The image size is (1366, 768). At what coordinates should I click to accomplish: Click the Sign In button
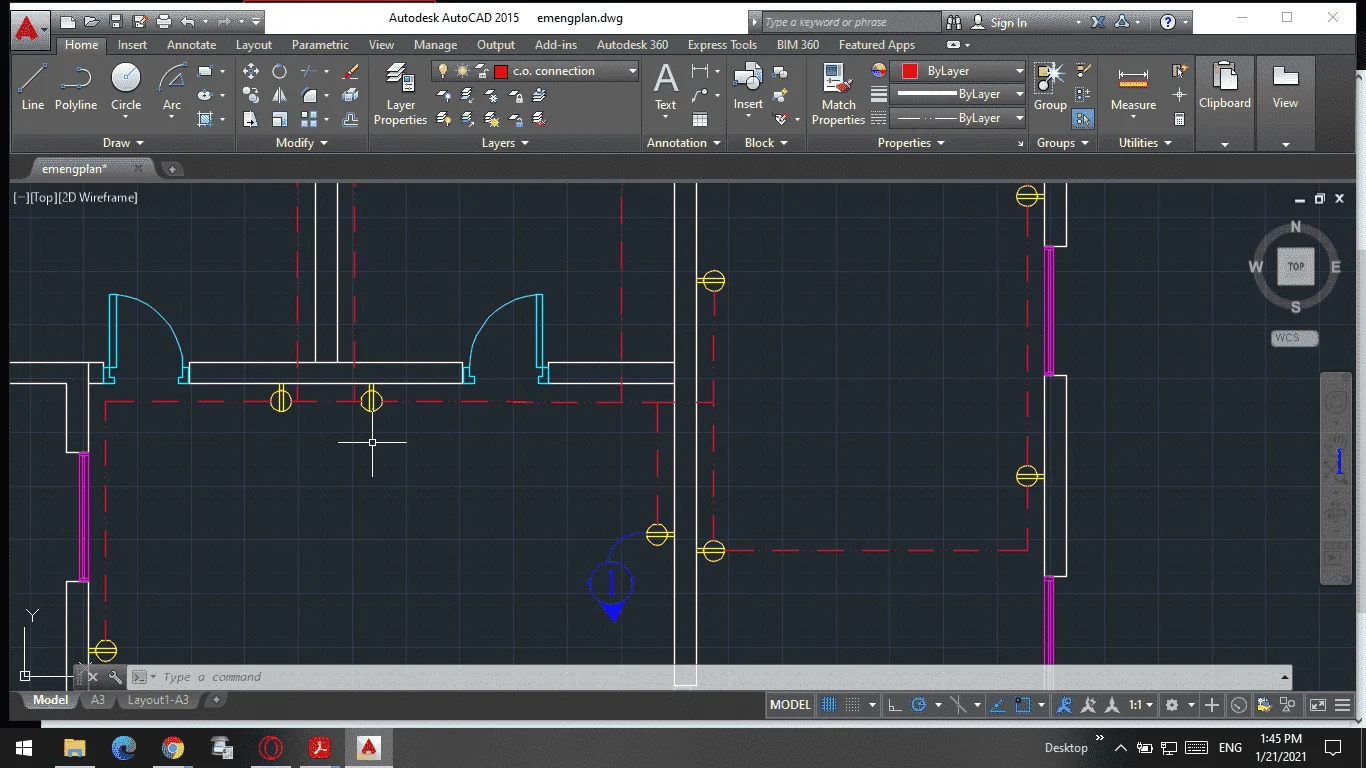pos(1008,22)
